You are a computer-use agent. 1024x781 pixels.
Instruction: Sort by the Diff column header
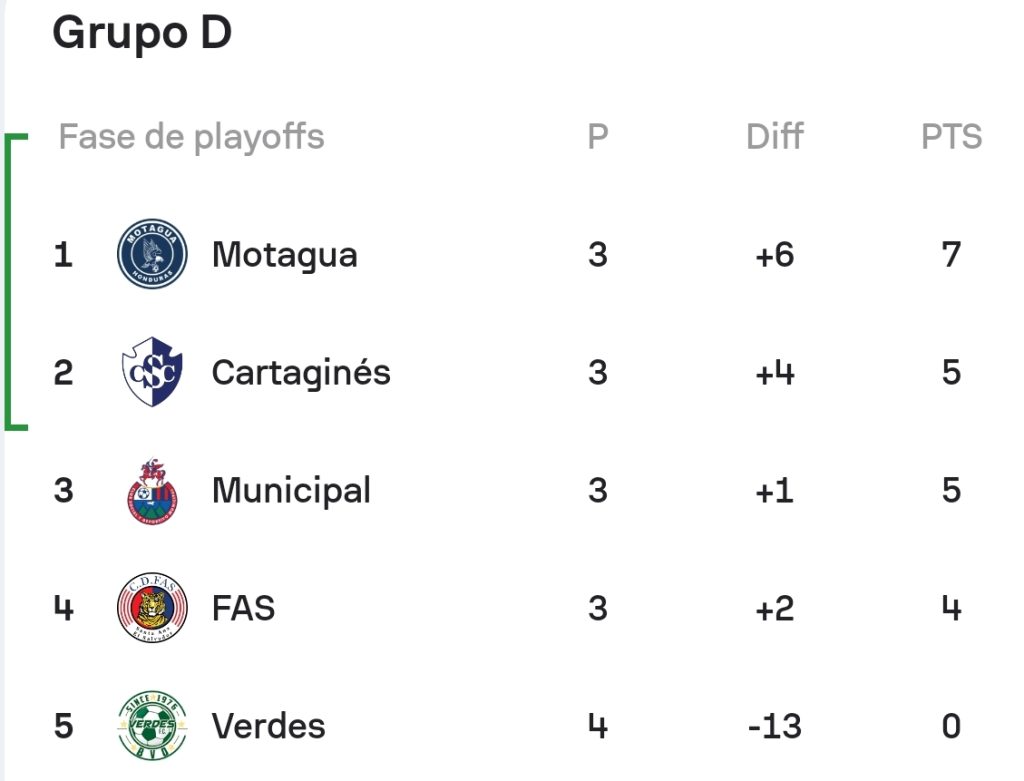point(775,136)
